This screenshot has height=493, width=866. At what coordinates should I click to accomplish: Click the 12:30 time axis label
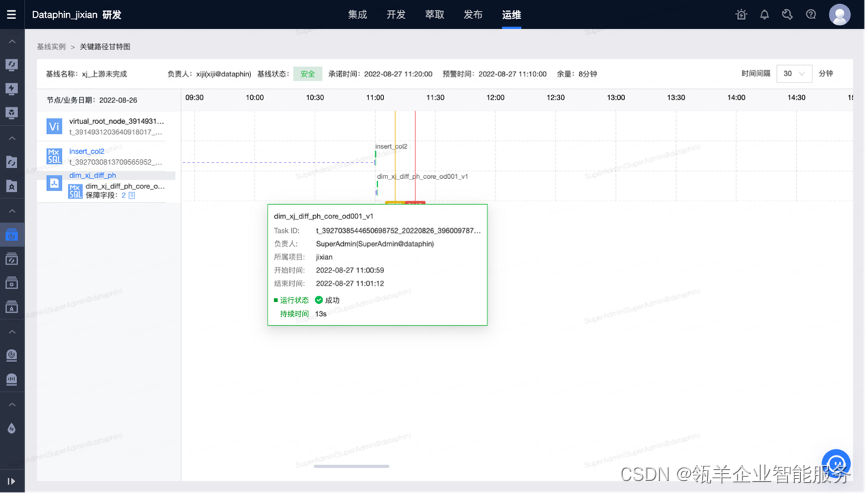pyautogui.click(x=556, y=98)
